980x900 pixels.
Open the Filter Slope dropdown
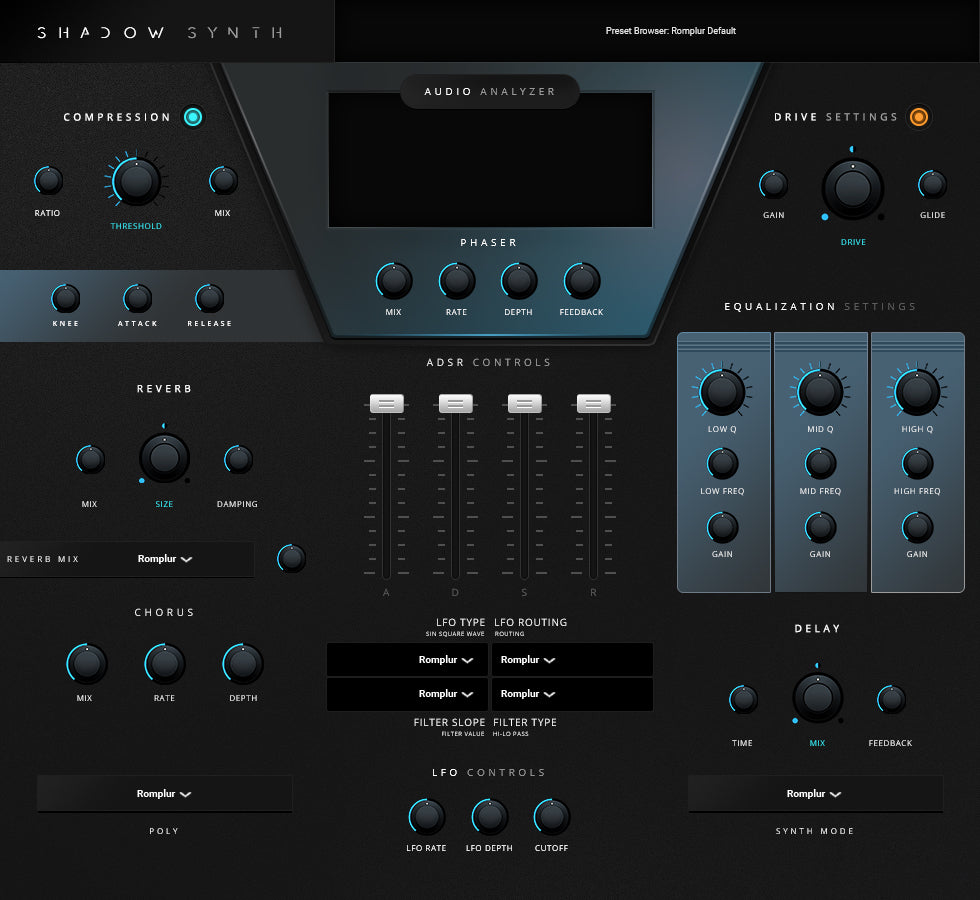pos(408,694)
